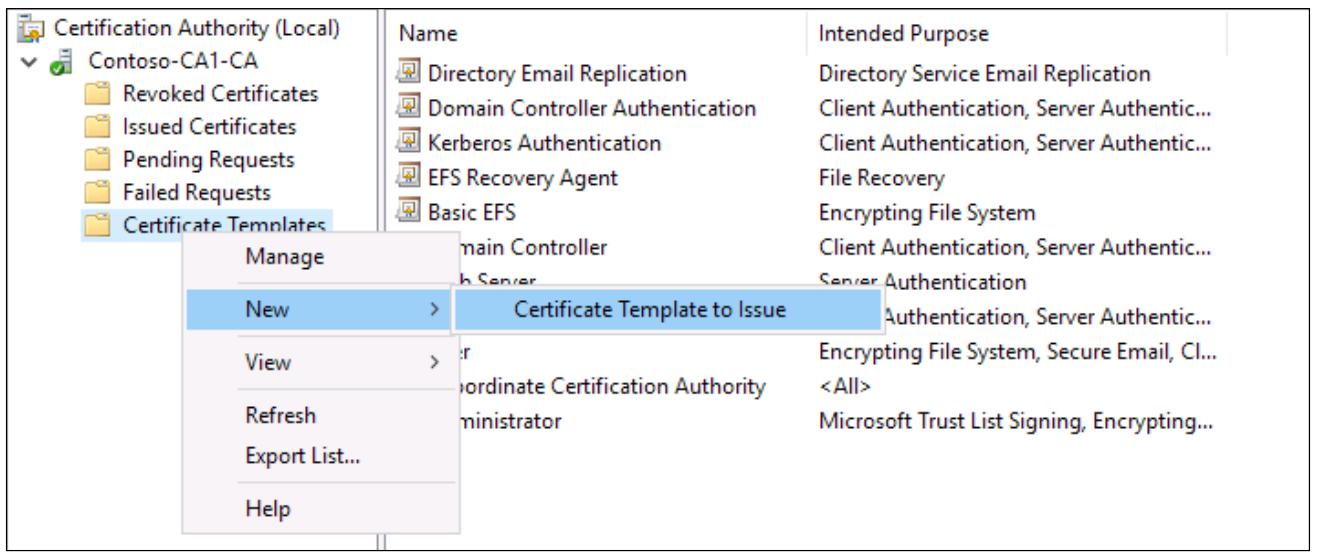Open the Pending Requests folder icon
Screen dimensions: 1317x558
click(97, 160)
